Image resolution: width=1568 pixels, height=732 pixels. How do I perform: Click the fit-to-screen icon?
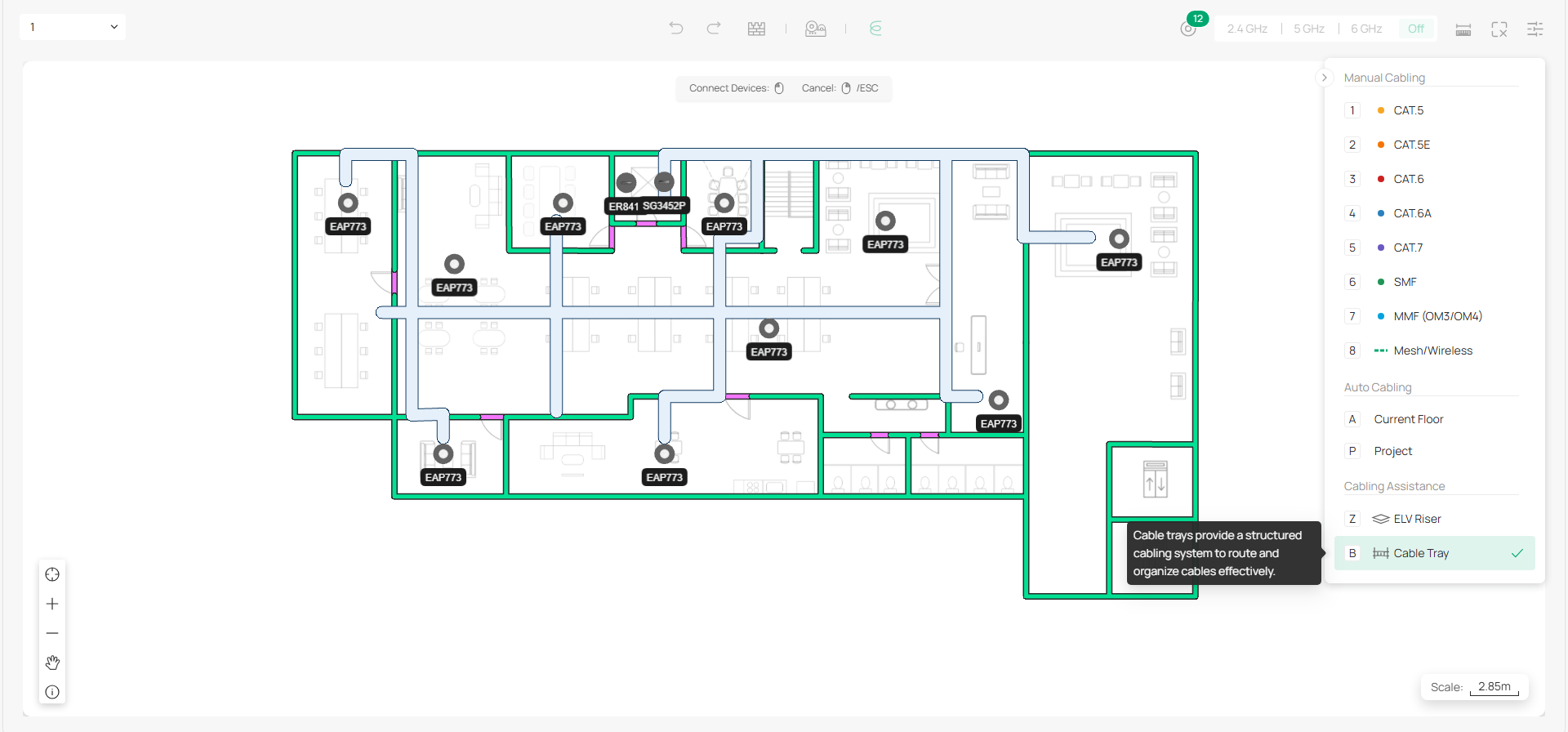pos(1499,29)
